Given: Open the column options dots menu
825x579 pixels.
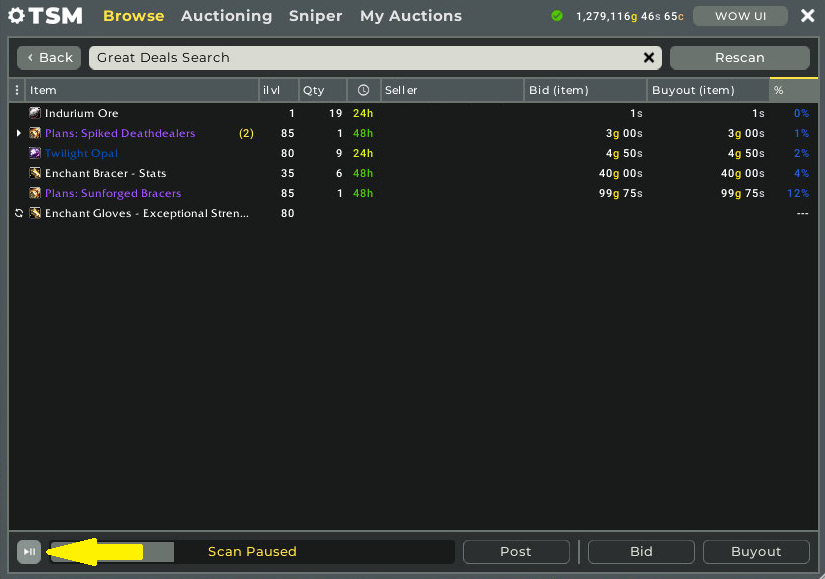Looking at the screenshot, I should click(x=16, y=90).
